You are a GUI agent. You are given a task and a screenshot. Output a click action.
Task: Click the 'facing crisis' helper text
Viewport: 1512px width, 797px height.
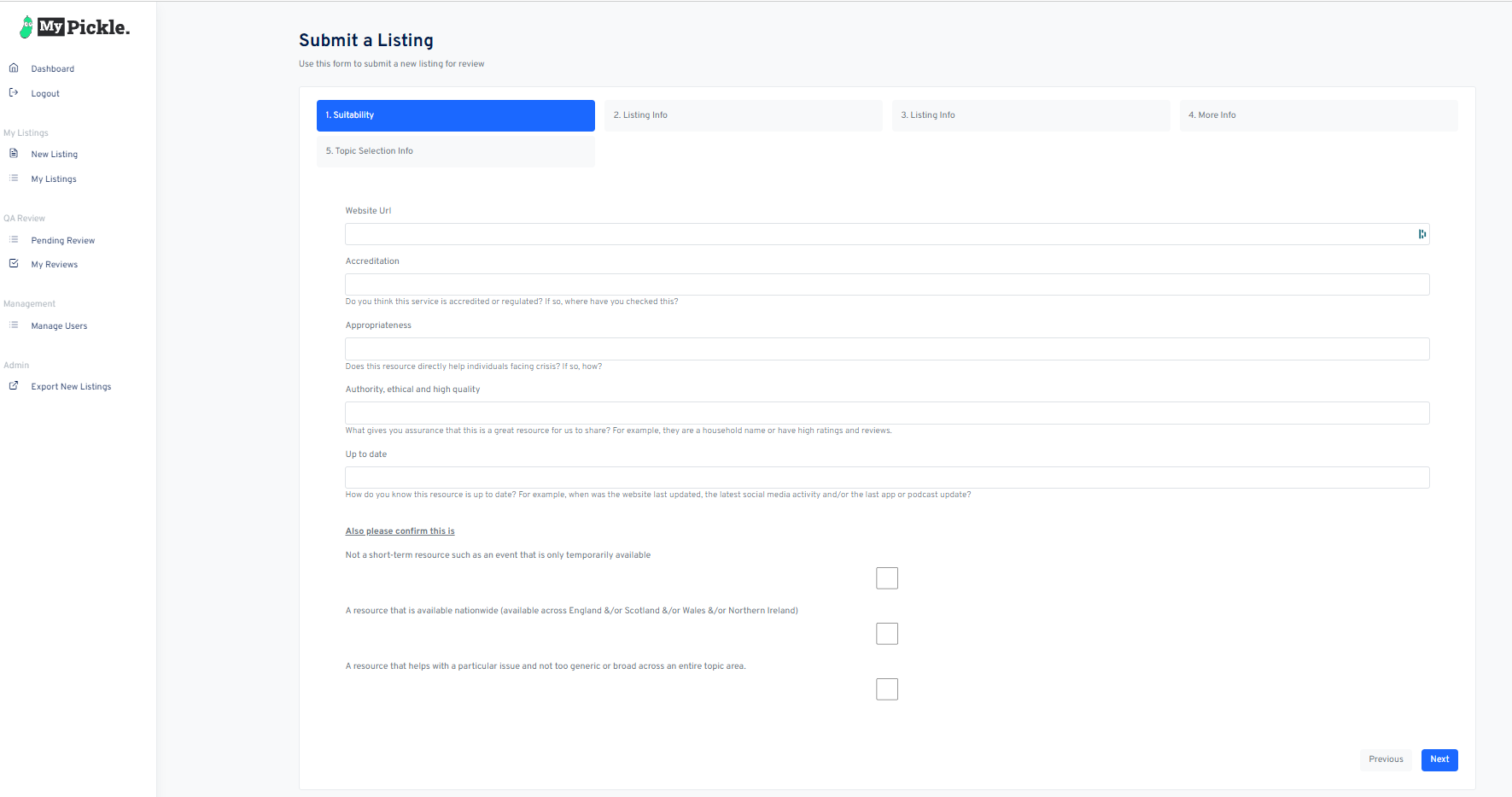(473, 366)
